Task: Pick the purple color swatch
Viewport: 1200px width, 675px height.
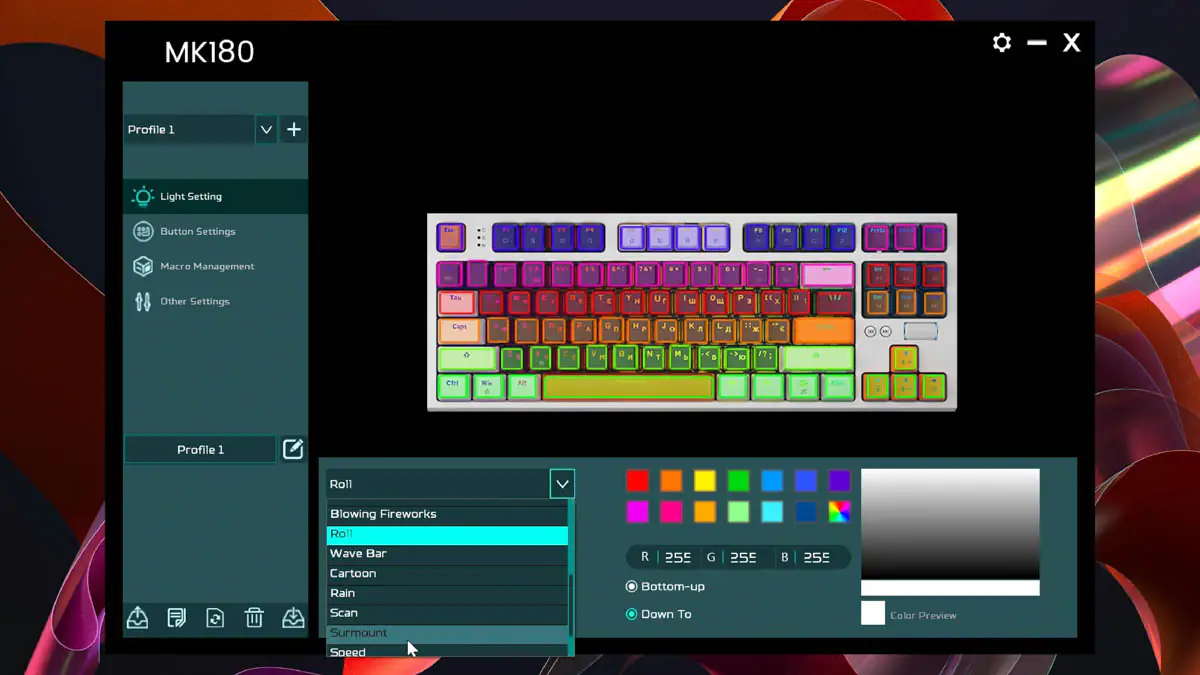Action: [839, 480]
